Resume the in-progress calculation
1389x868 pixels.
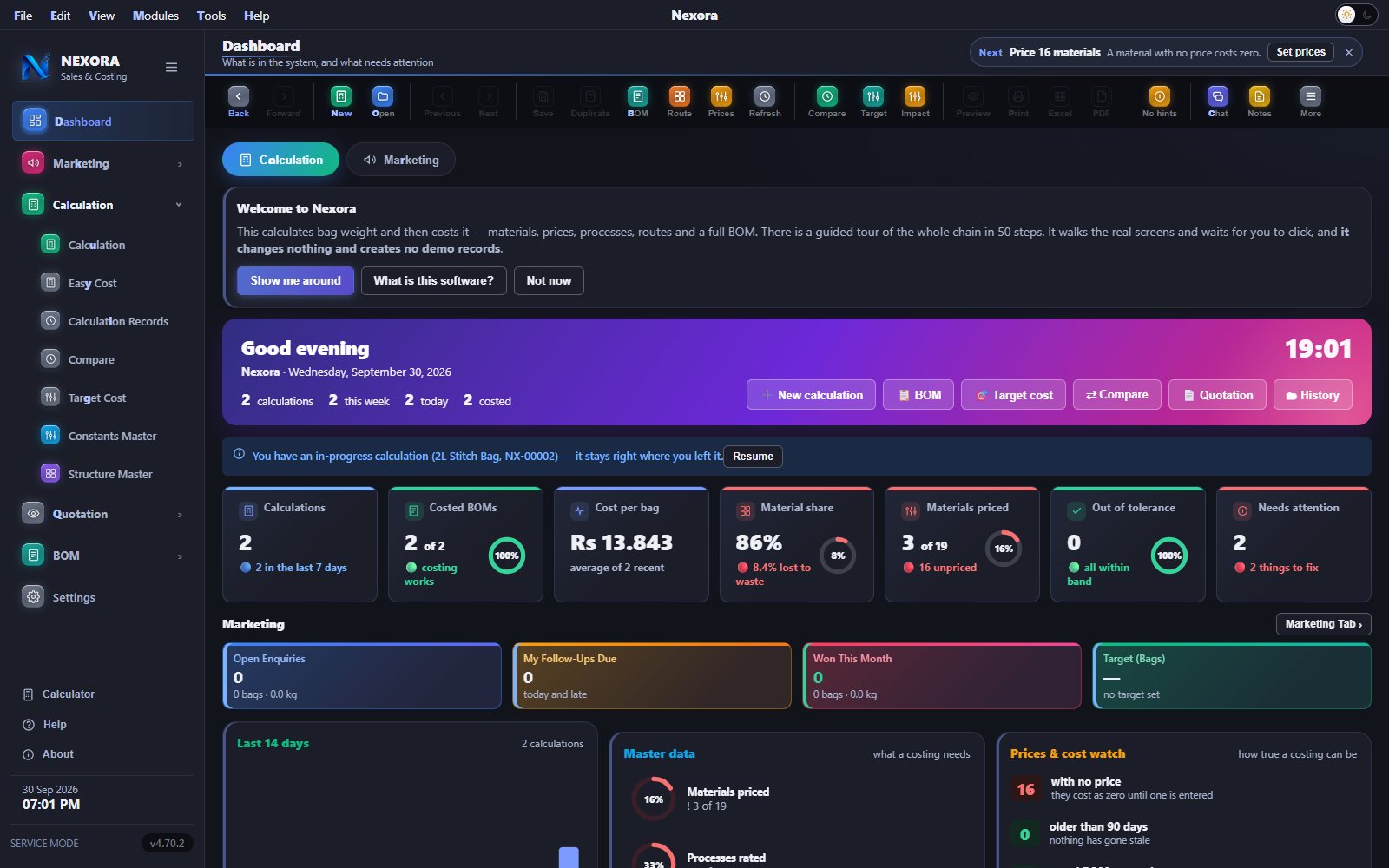tap(753, 457)
